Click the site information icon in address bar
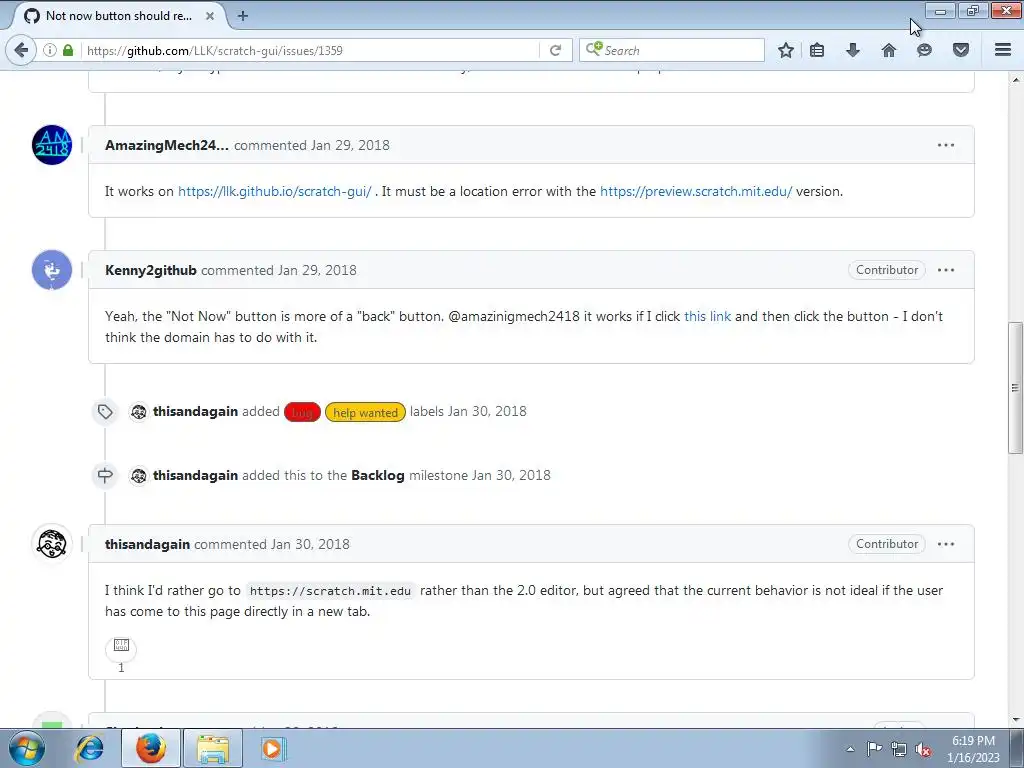1024x768 pixels. tap(50, 50)
